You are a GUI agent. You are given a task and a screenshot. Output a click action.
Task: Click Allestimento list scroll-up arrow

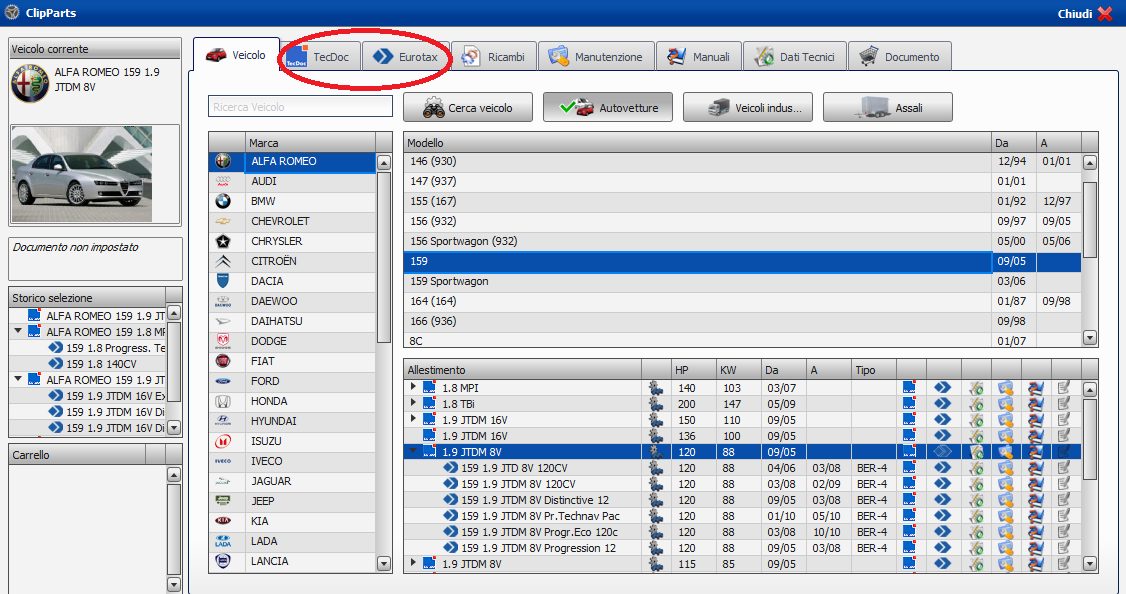[x=1089, y=390]
